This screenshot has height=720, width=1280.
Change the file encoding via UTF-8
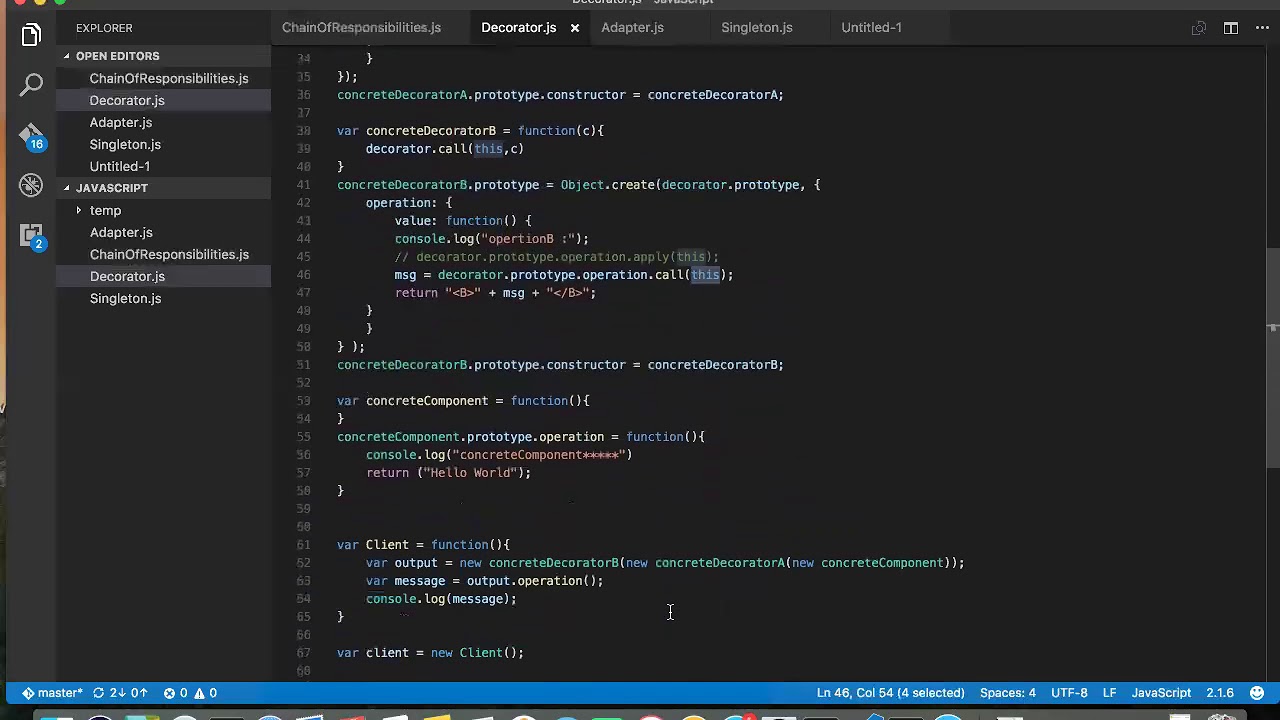click(1069, 693)
